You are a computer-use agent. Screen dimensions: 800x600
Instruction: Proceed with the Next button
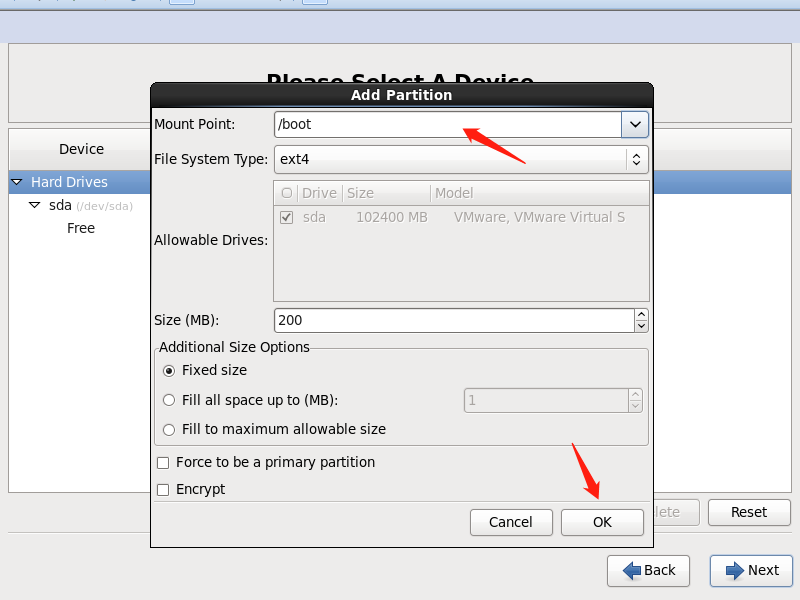[x=751, y=570]
